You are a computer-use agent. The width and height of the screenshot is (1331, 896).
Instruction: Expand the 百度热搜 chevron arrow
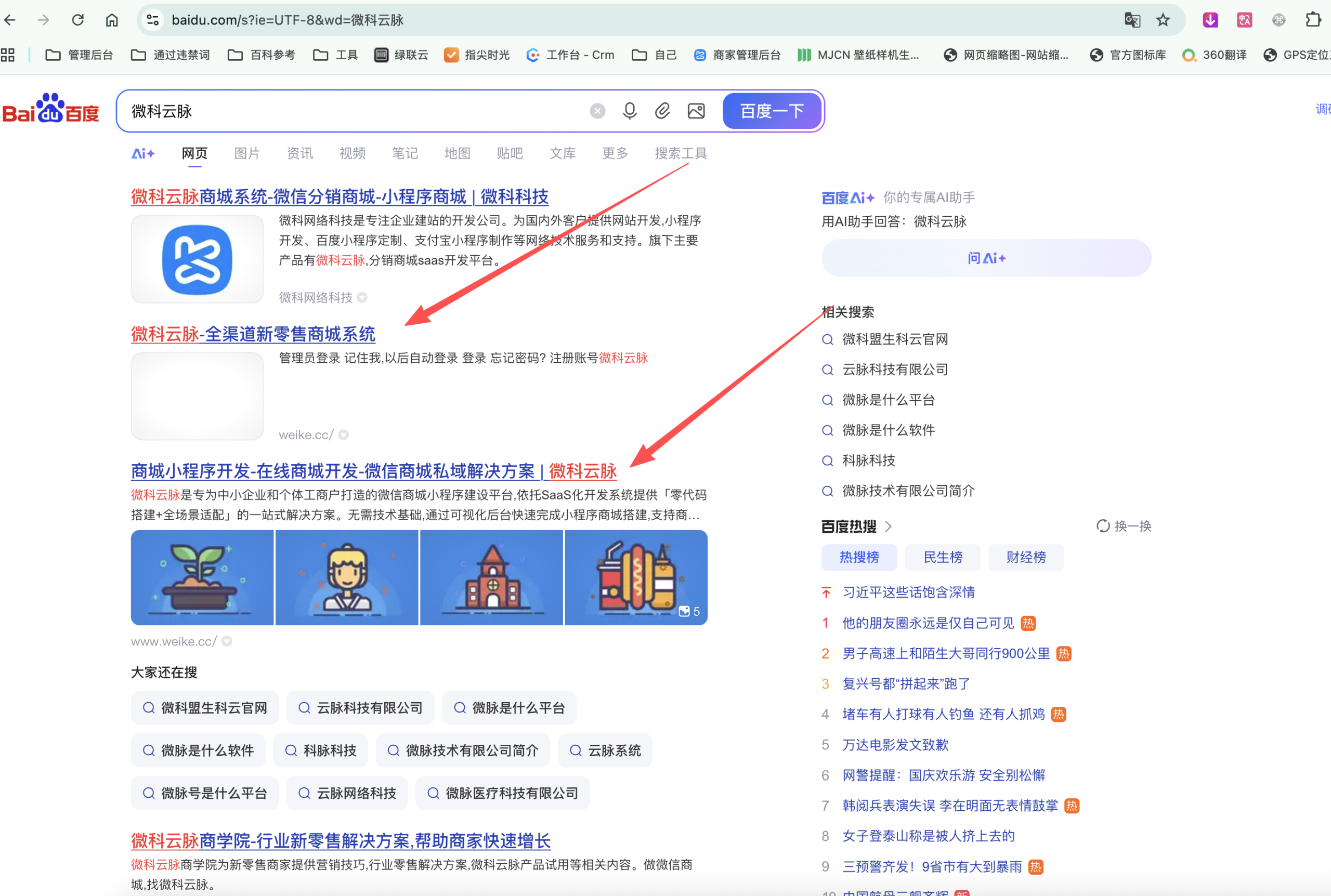[888, 526]
